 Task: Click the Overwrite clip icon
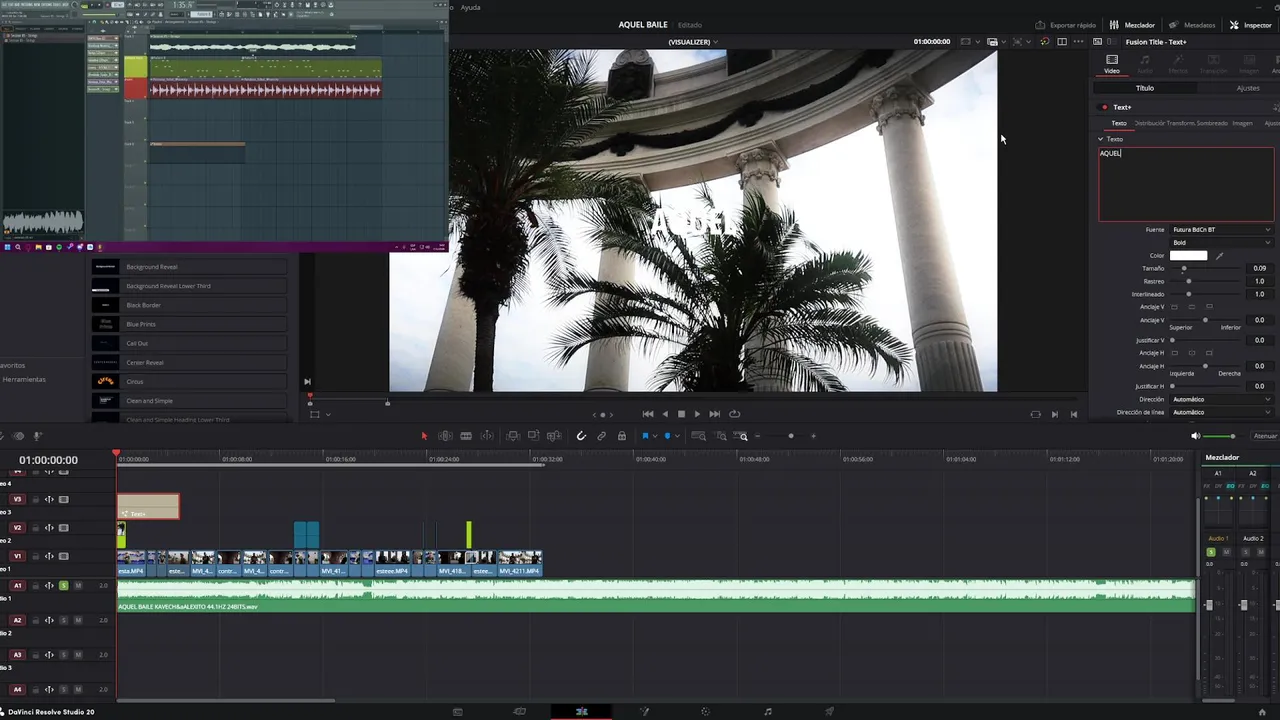click(533, 436)
